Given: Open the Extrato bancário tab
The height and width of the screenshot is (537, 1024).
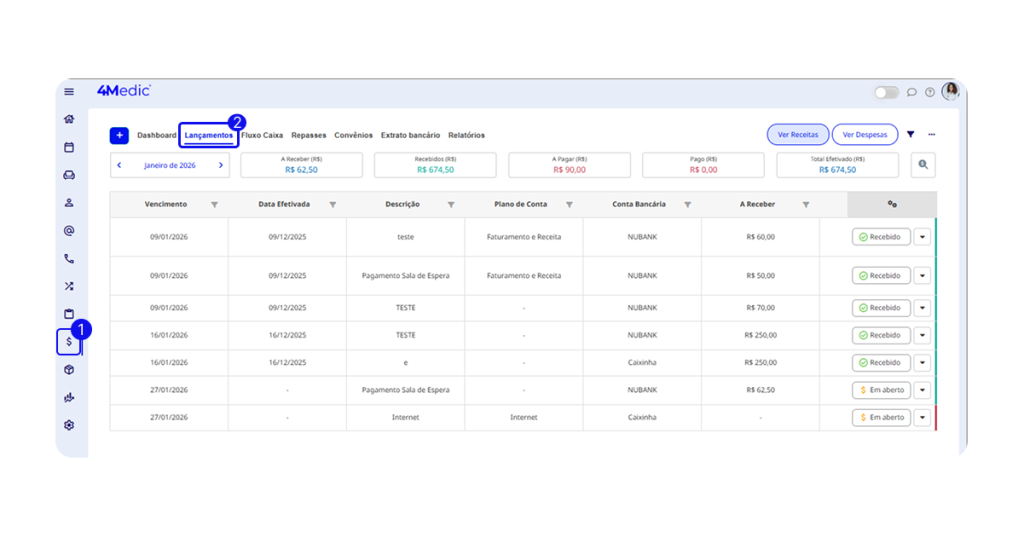Looking at the screenshot, I should [410, 135].
